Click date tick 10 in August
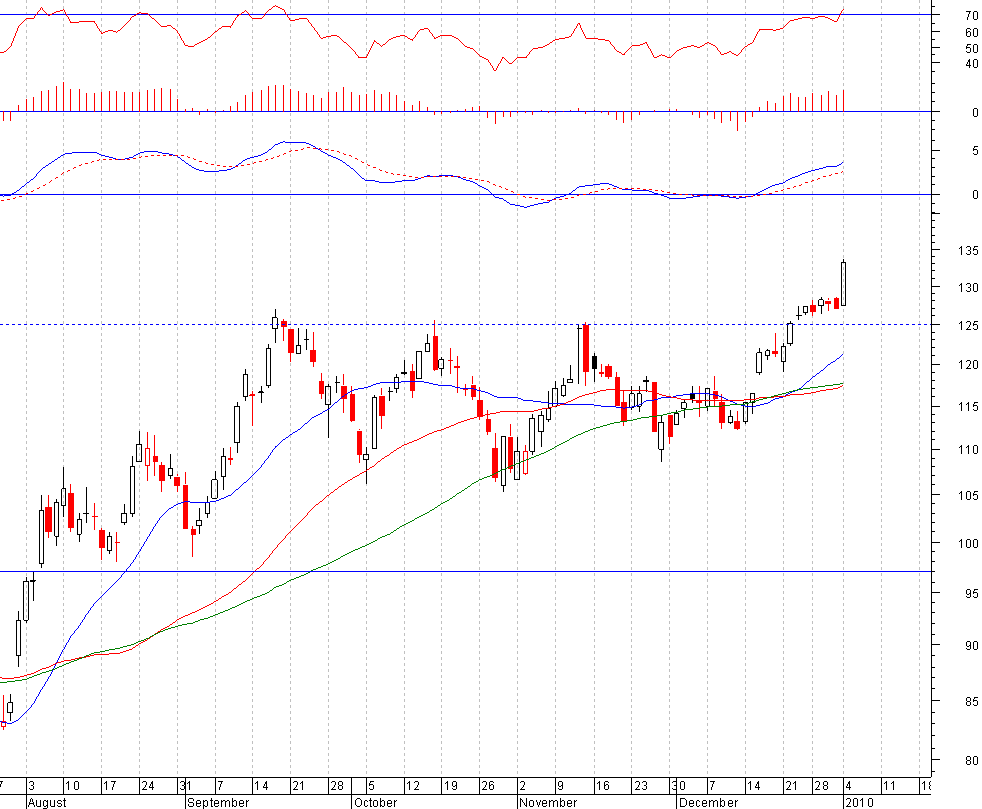Viewport: 982px width, 809px height. (72, 785)
